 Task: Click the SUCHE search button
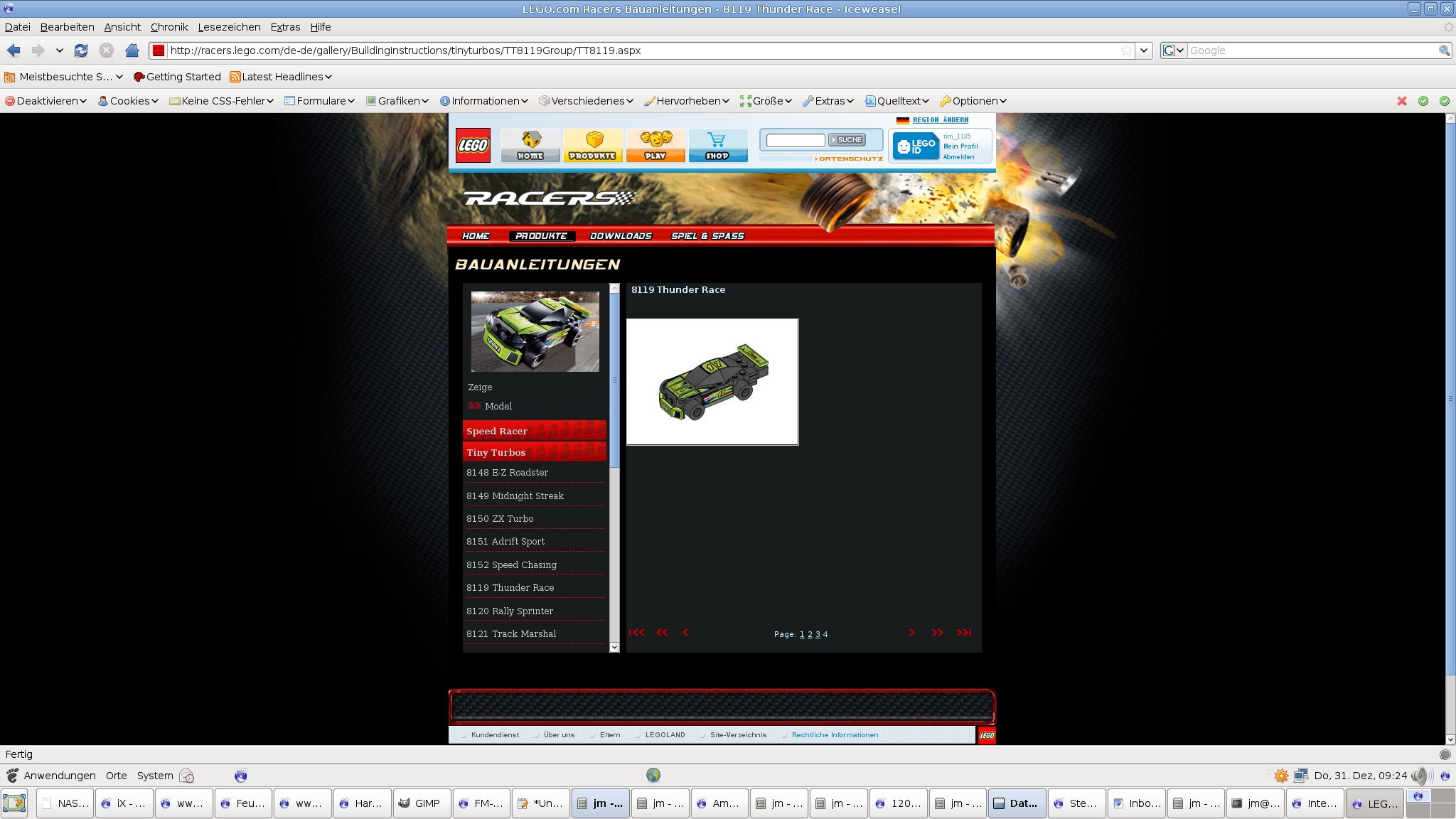847,140
